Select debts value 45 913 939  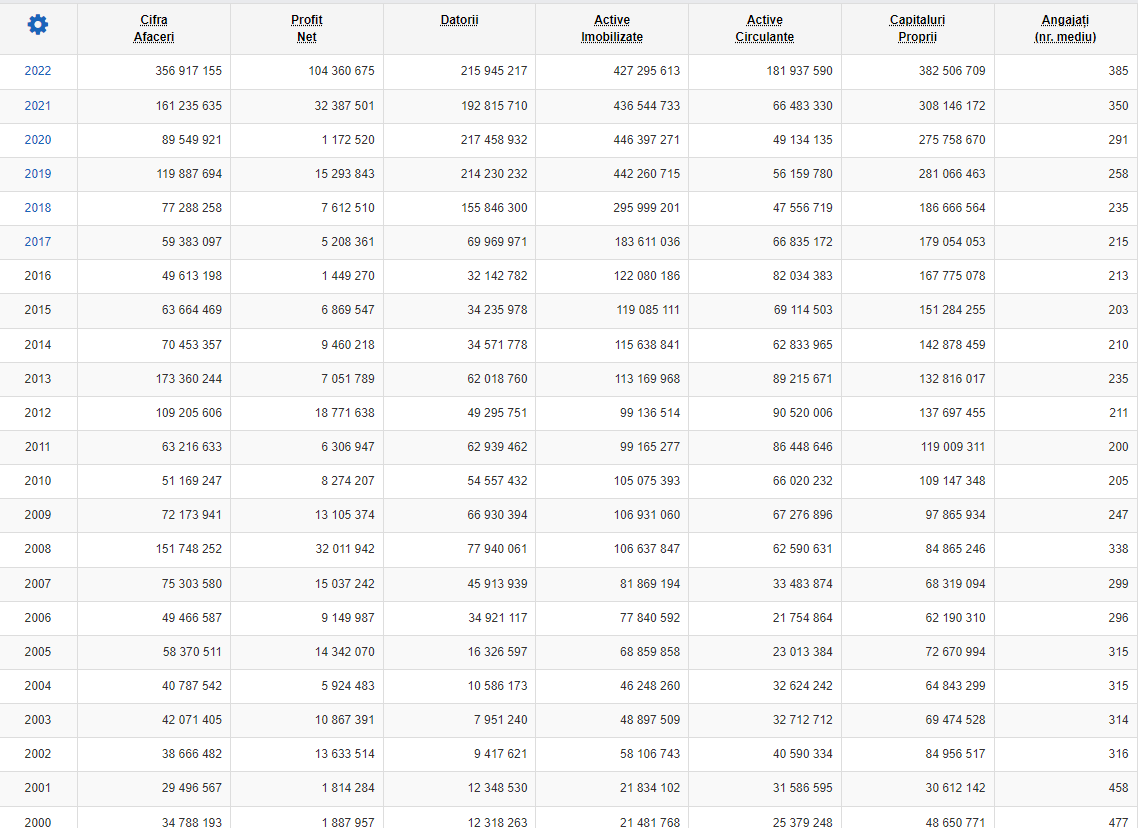(497, 585)
